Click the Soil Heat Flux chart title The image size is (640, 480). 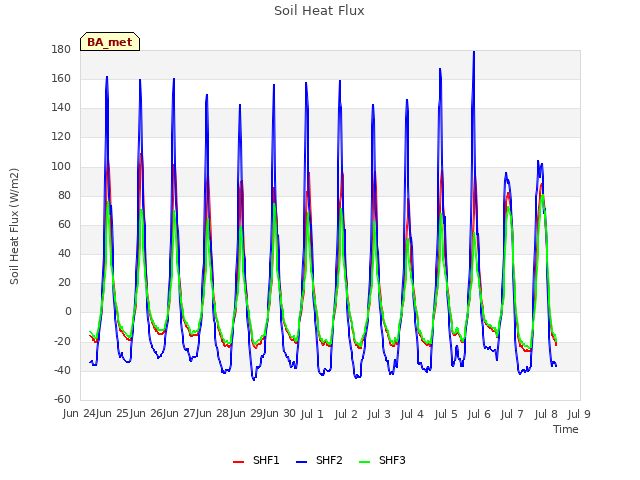pyautogui.click(x=319, y=11)
